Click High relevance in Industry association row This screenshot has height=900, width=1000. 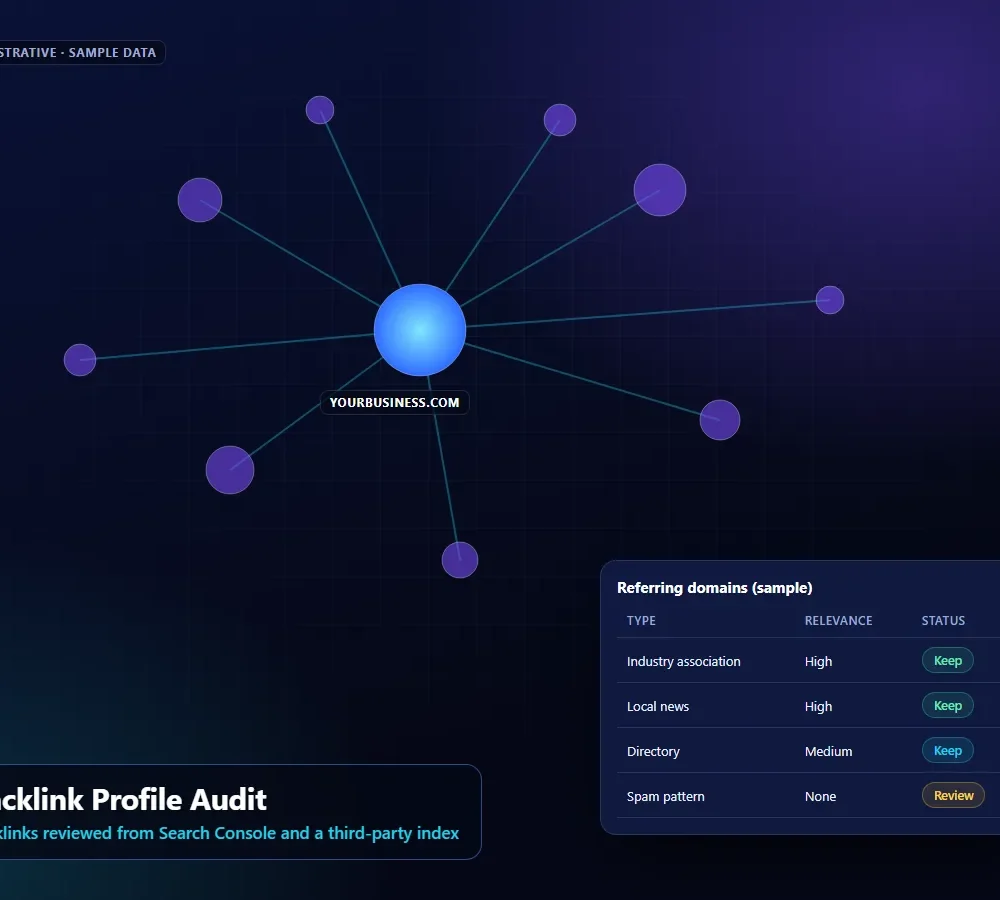click(x=818, y=661)
